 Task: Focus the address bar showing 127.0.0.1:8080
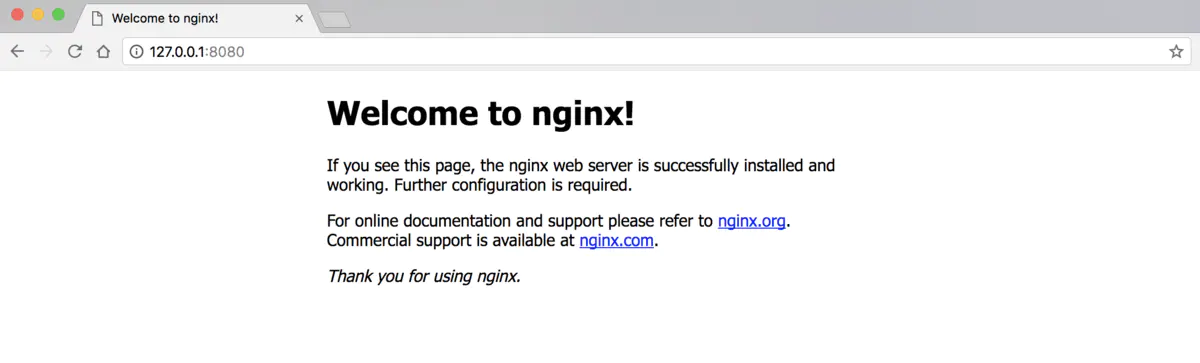(x=655, y=52)
